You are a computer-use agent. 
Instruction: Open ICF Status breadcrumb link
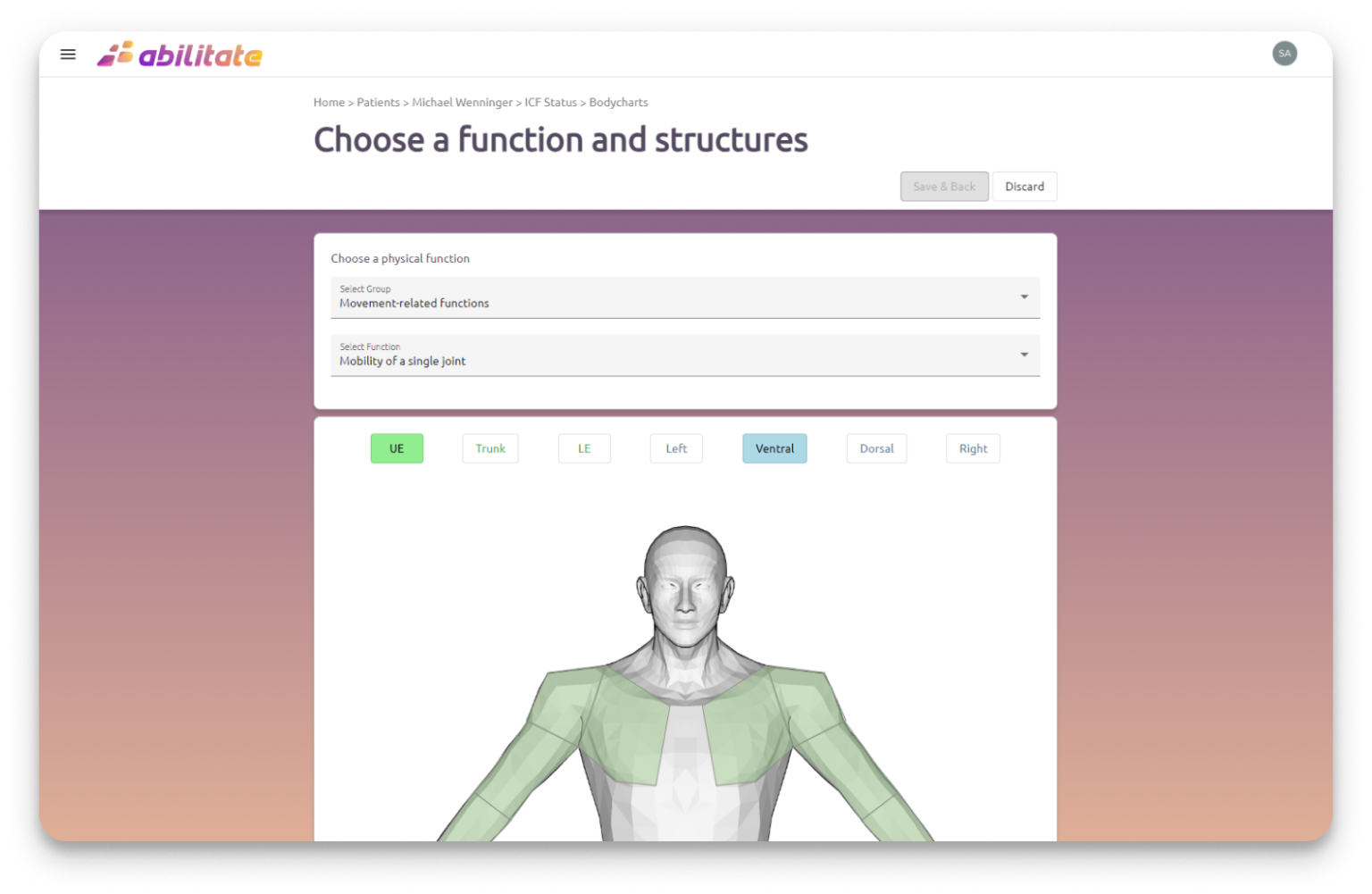[550, 103]
